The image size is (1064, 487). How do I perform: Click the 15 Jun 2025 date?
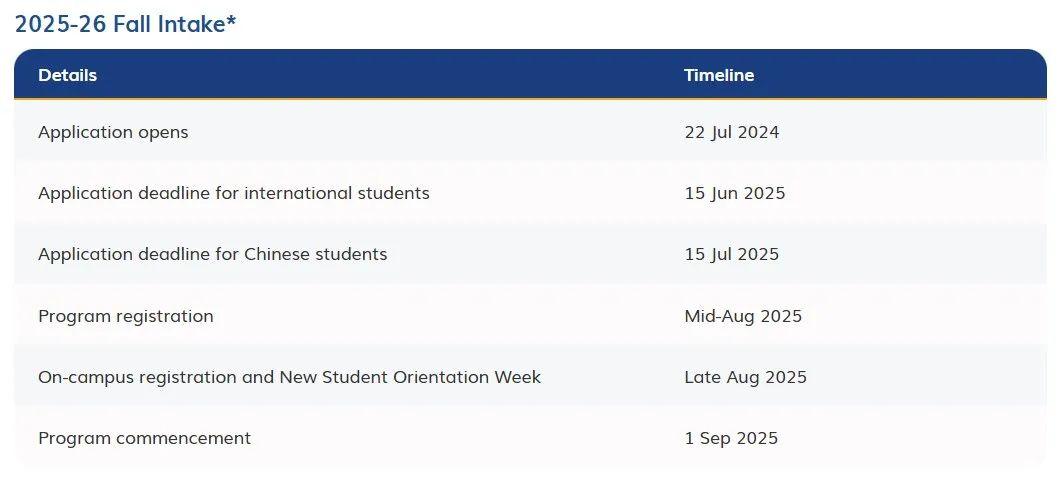click(x=734, y=193)
